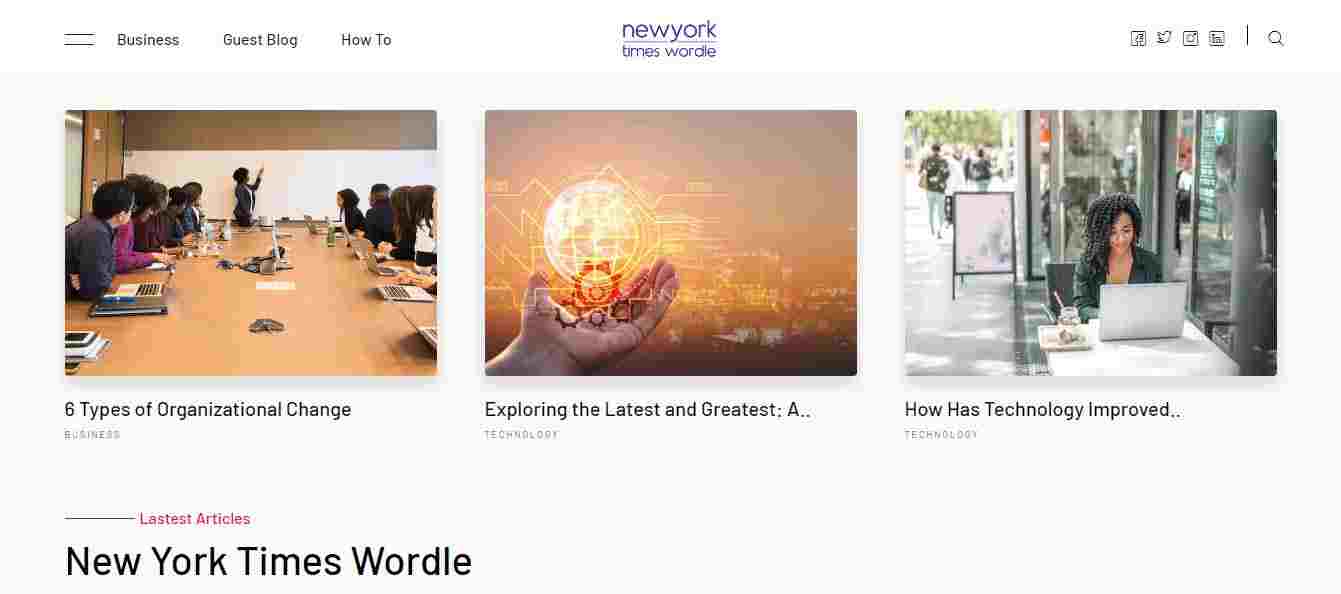Viewport: 1341px width, 594px height.
Task: Open the Twitter bird icon
Action: 1164,39
